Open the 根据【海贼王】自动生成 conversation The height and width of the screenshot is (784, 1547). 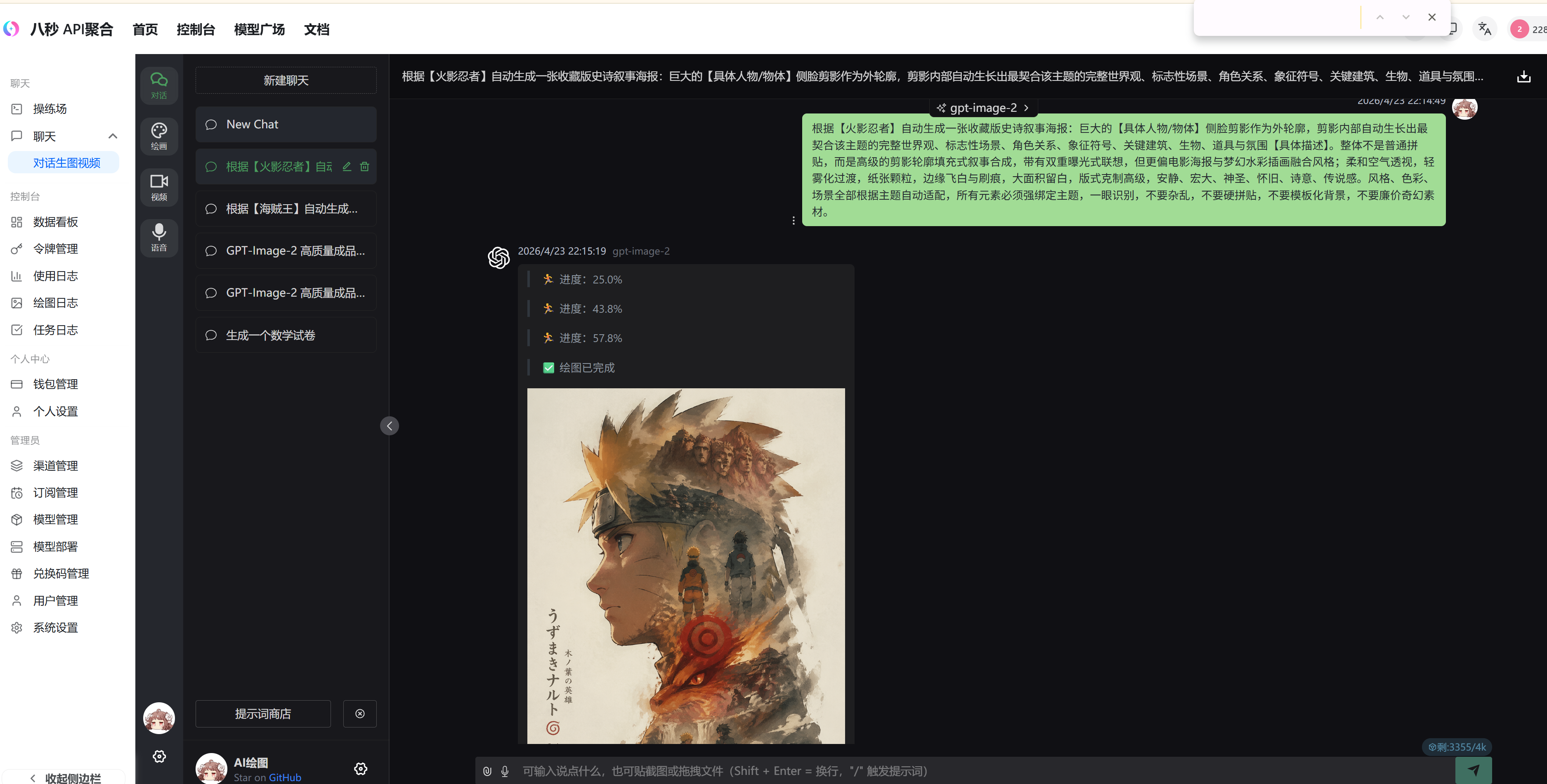[x=286, y=208]
